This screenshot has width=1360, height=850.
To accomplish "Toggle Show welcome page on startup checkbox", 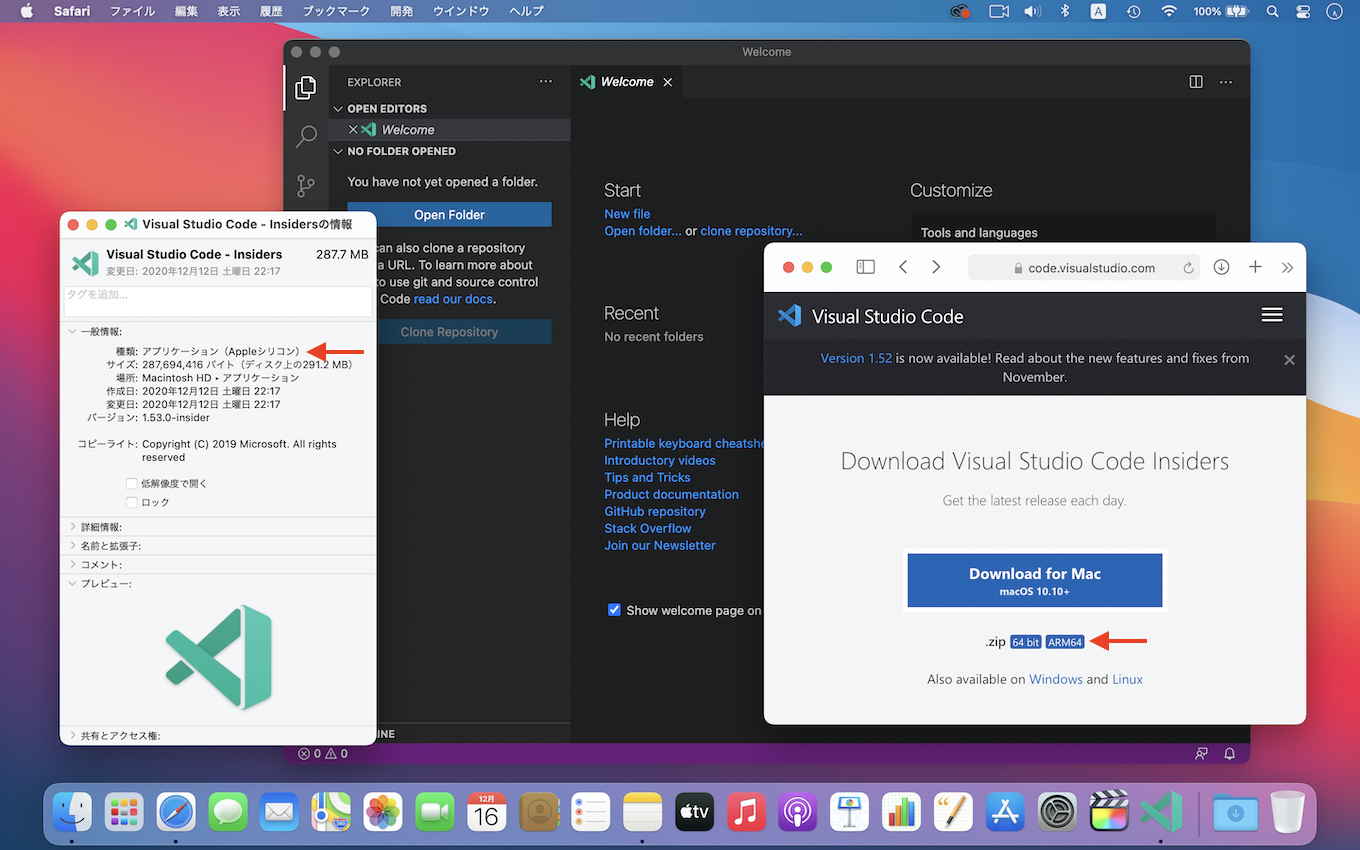I will pos(614,610).
